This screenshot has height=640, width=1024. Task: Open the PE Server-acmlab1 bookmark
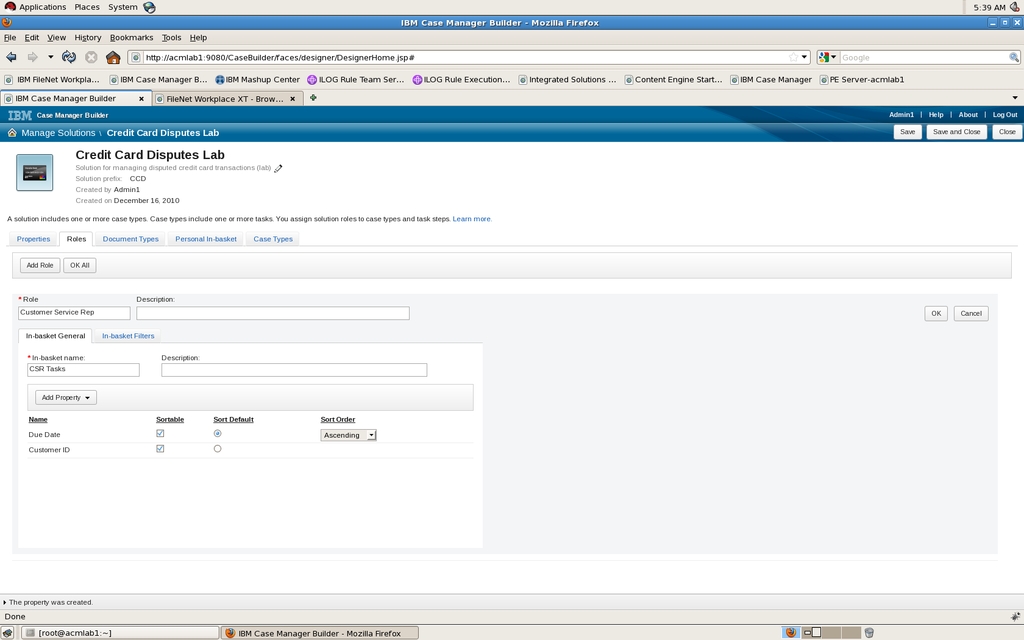point(862,80)
